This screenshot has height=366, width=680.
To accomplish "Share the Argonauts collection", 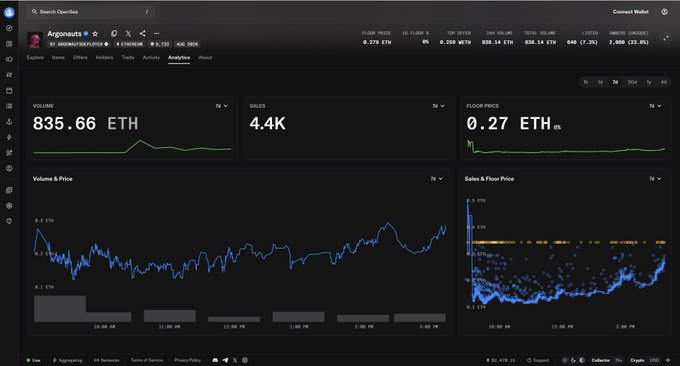I will click(x=143, y=33).
